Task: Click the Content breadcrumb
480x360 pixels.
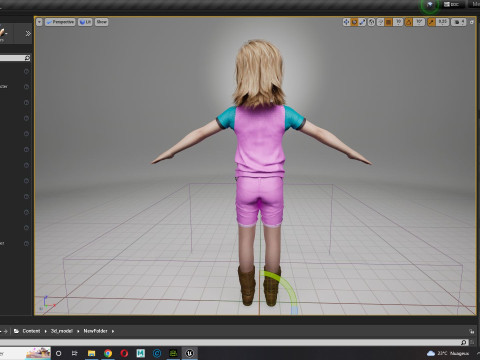Action: coord(31,331)
